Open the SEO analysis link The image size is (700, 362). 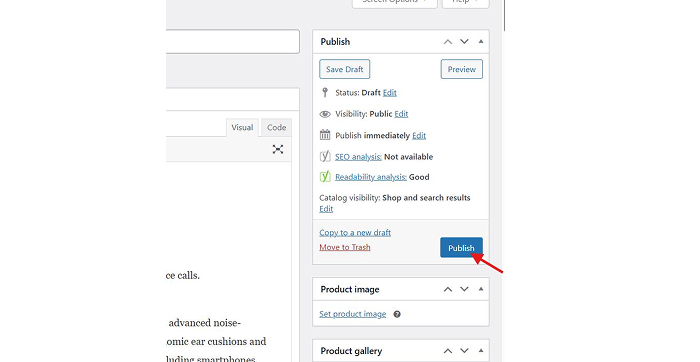tap(358, 157)
